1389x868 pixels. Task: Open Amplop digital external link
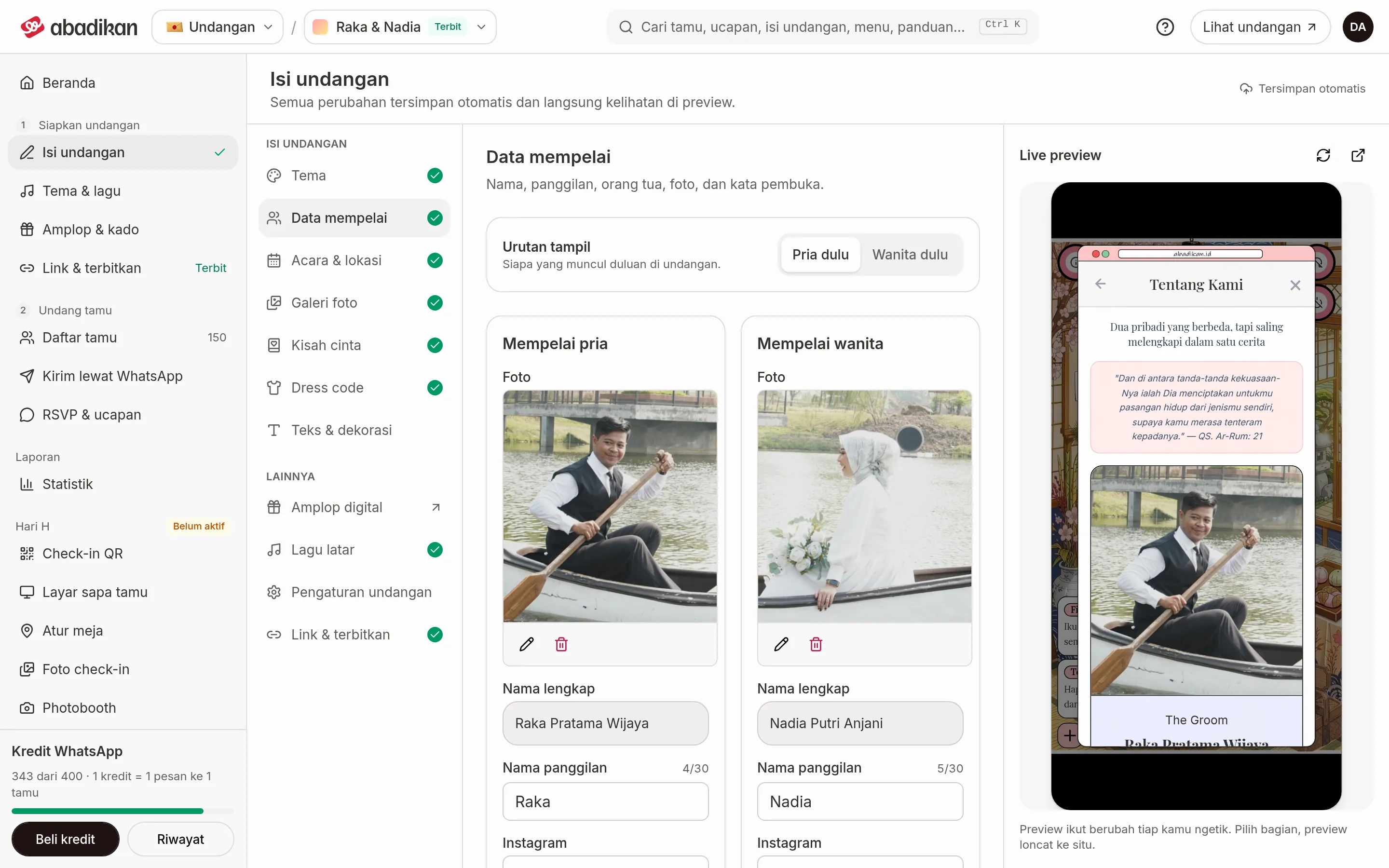354,507
